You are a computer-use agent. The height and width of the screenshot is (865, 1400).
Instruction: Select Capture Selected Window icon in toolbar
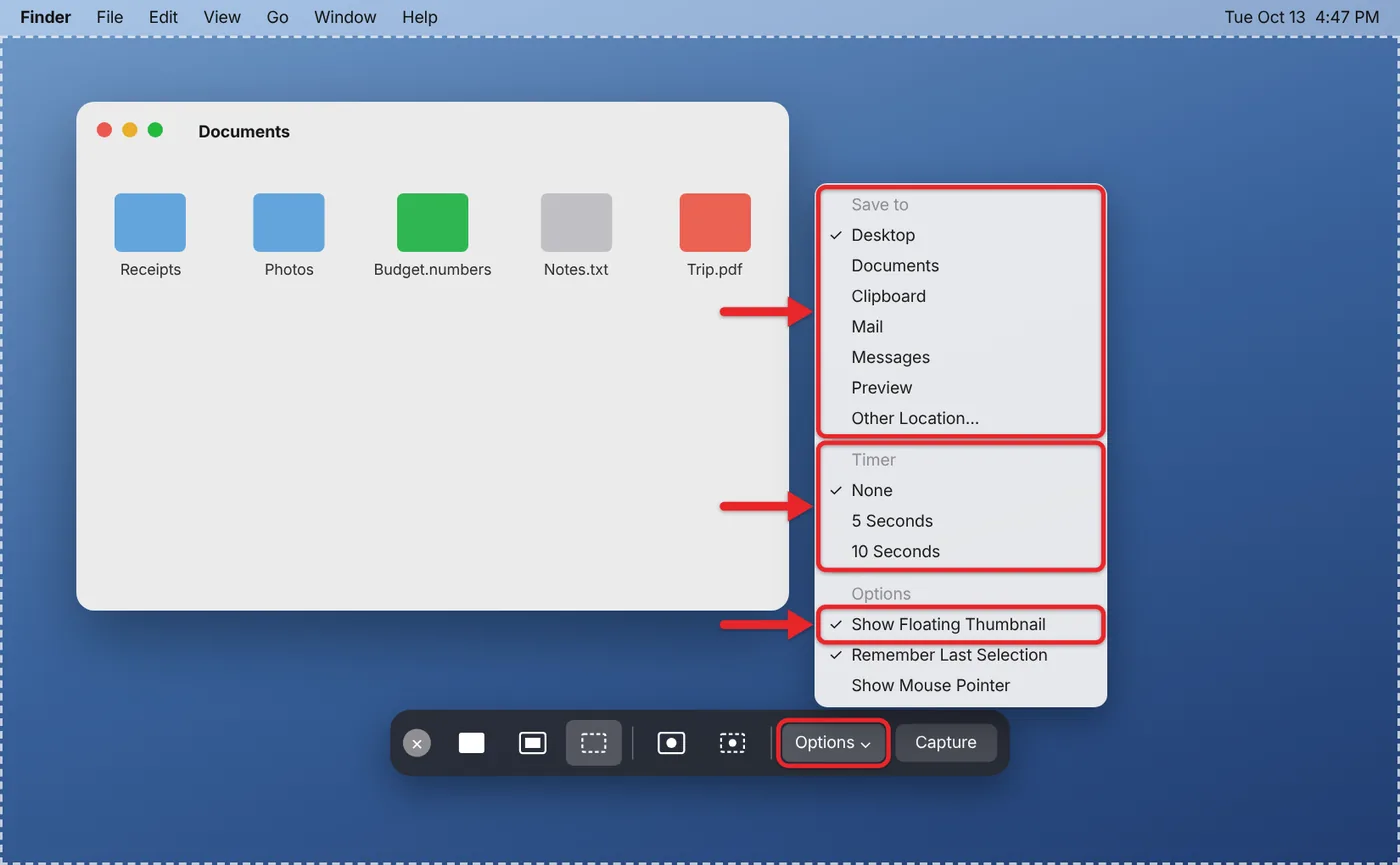(533, 743)
